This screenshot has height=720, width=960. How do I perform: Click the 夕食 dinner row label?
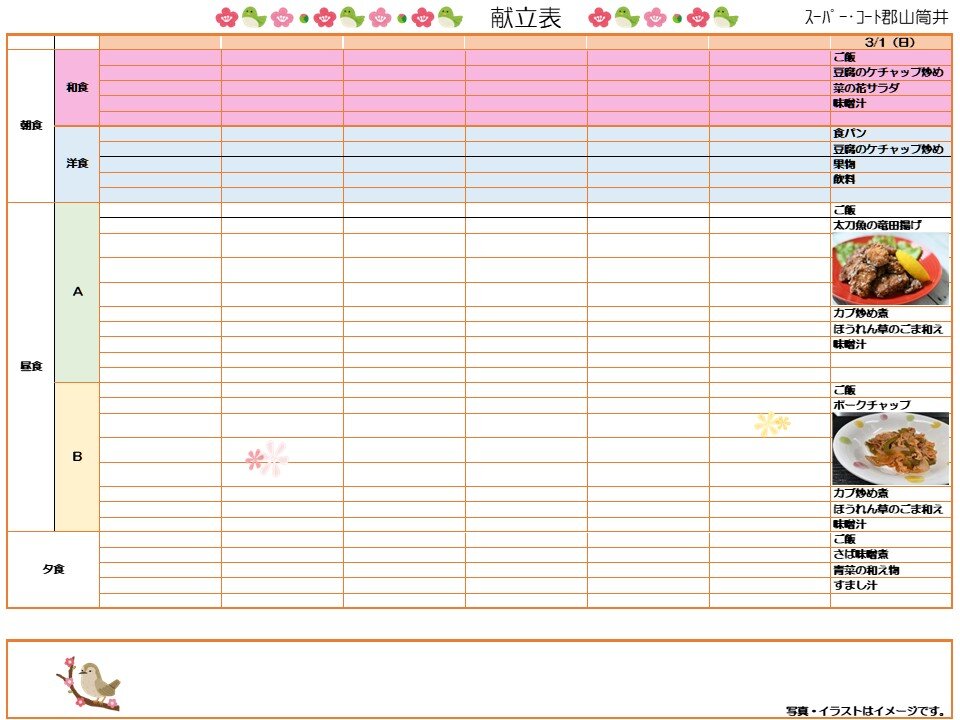click(54, 569)
